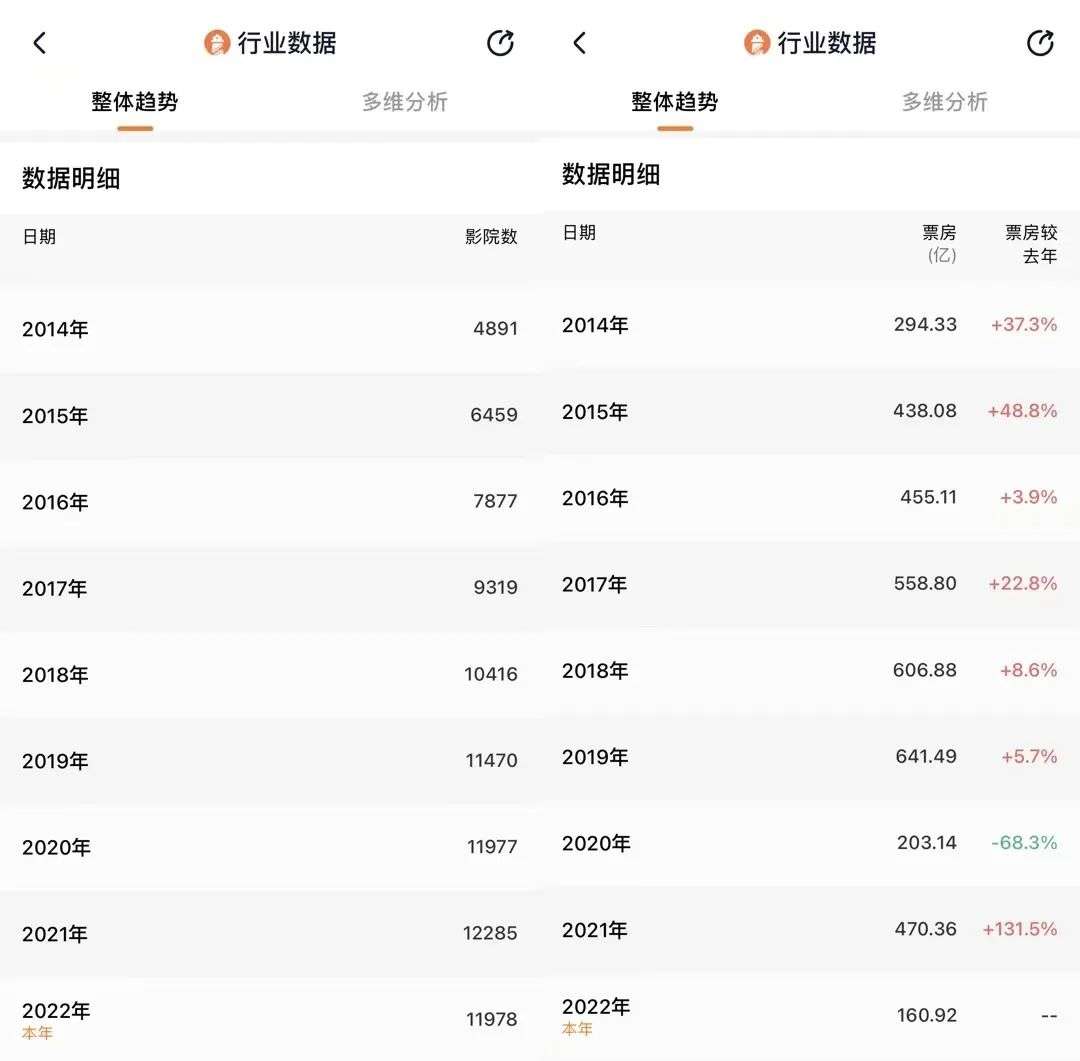Select the 2020年 row showing 203.14 box office
1080x1061 pixels.
(810, 843)
